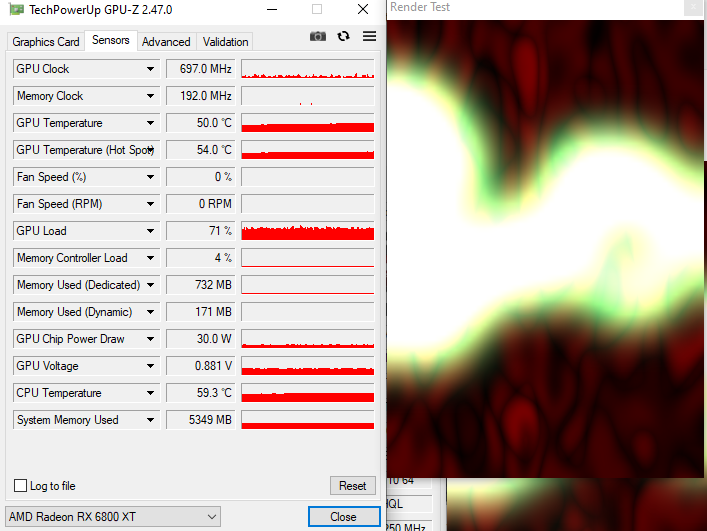Click the GPU-Z app icon in title bar
707x531 pixels.
click(17, 9)
